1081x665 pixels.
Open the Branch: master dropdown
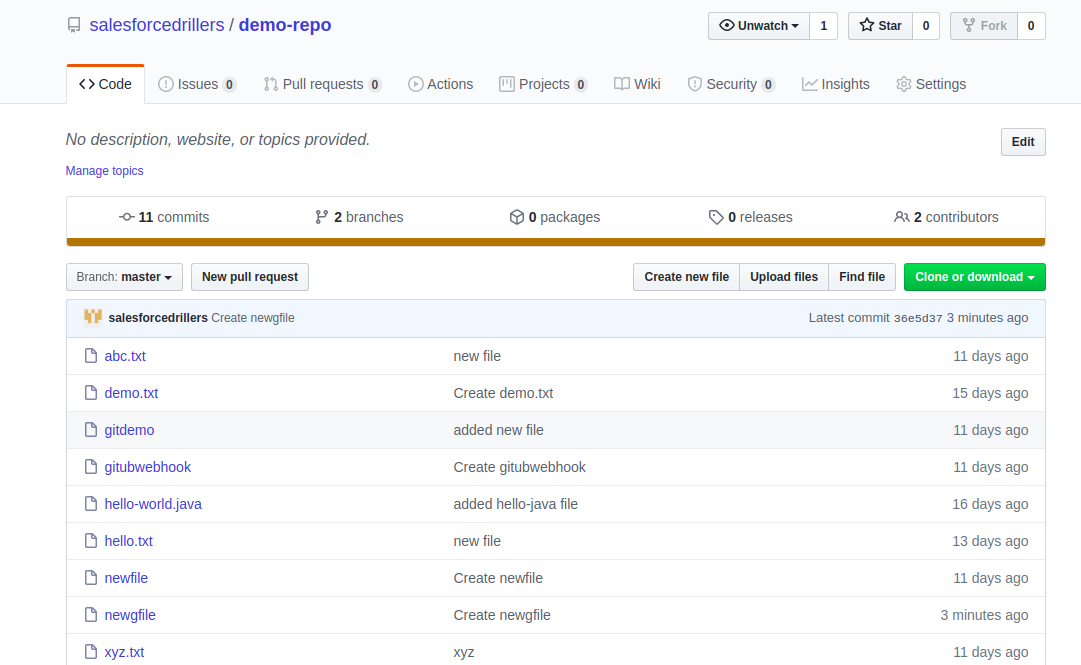point(124,277)
